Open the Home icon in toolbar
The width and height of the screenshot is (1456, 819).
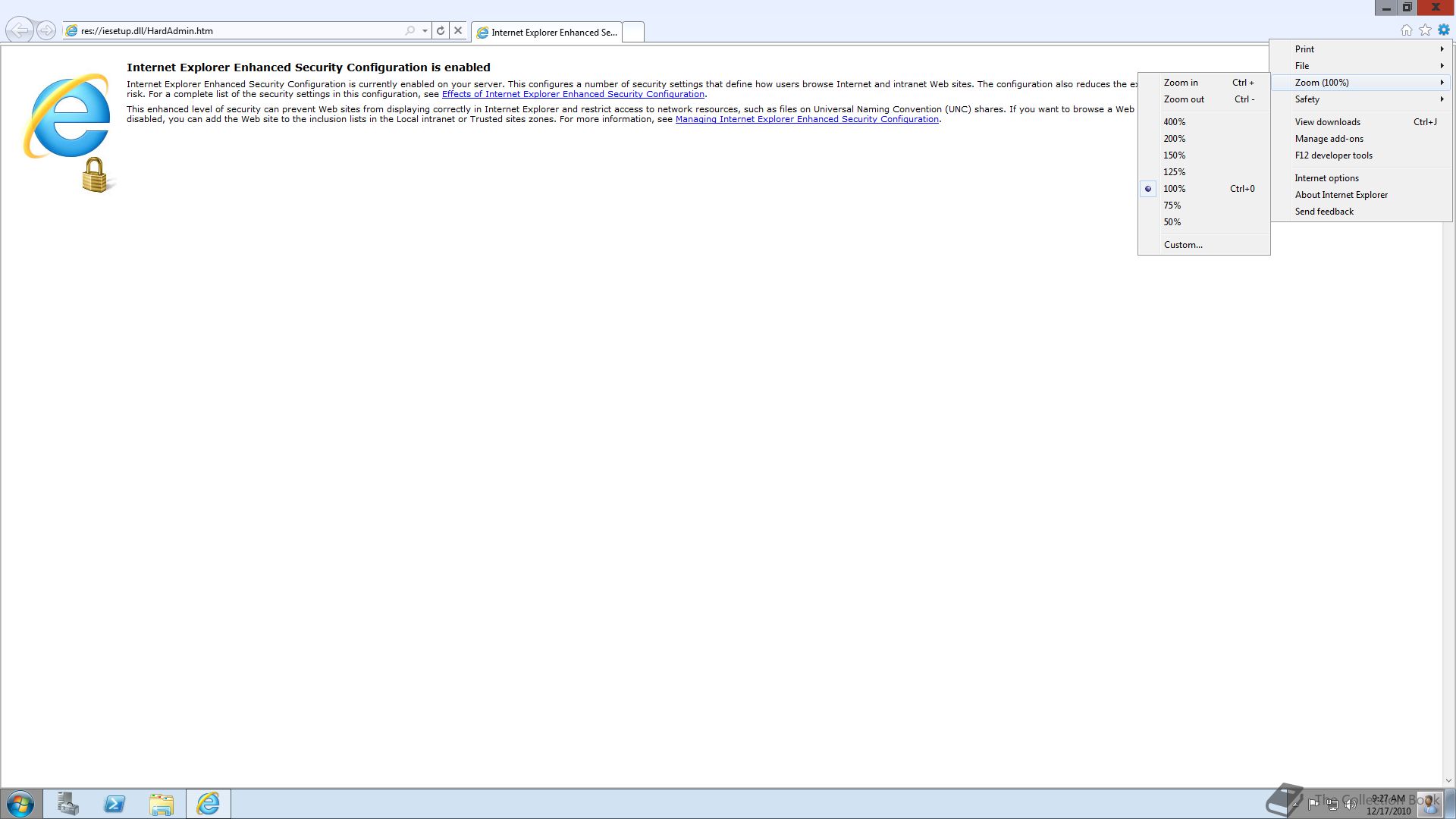click(1407, 30)
